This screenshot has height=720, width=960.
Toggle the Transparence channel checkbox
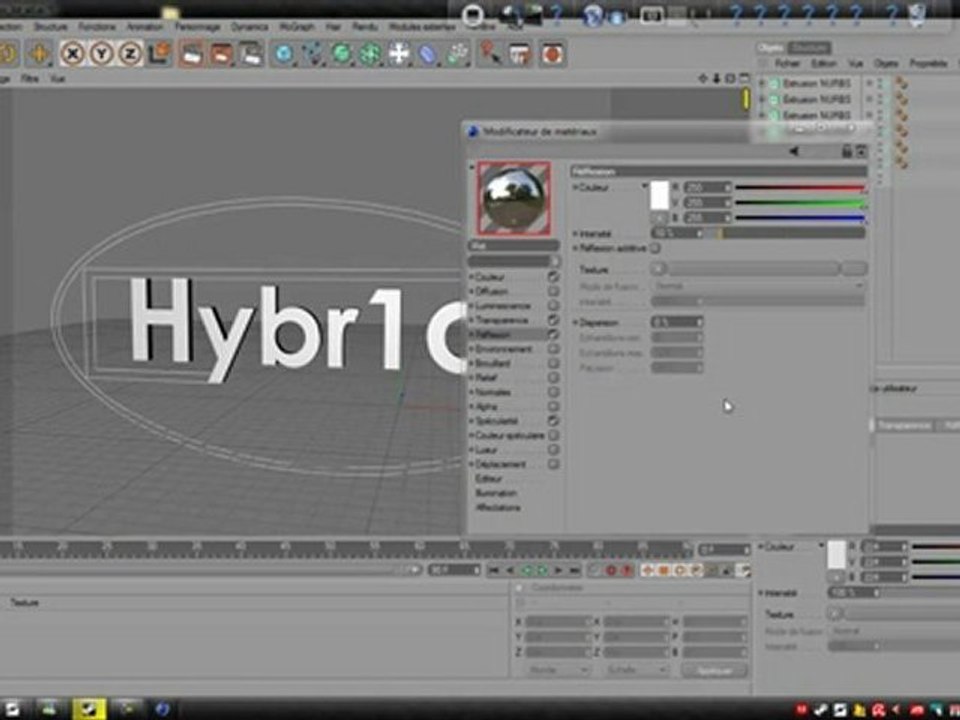552,320
